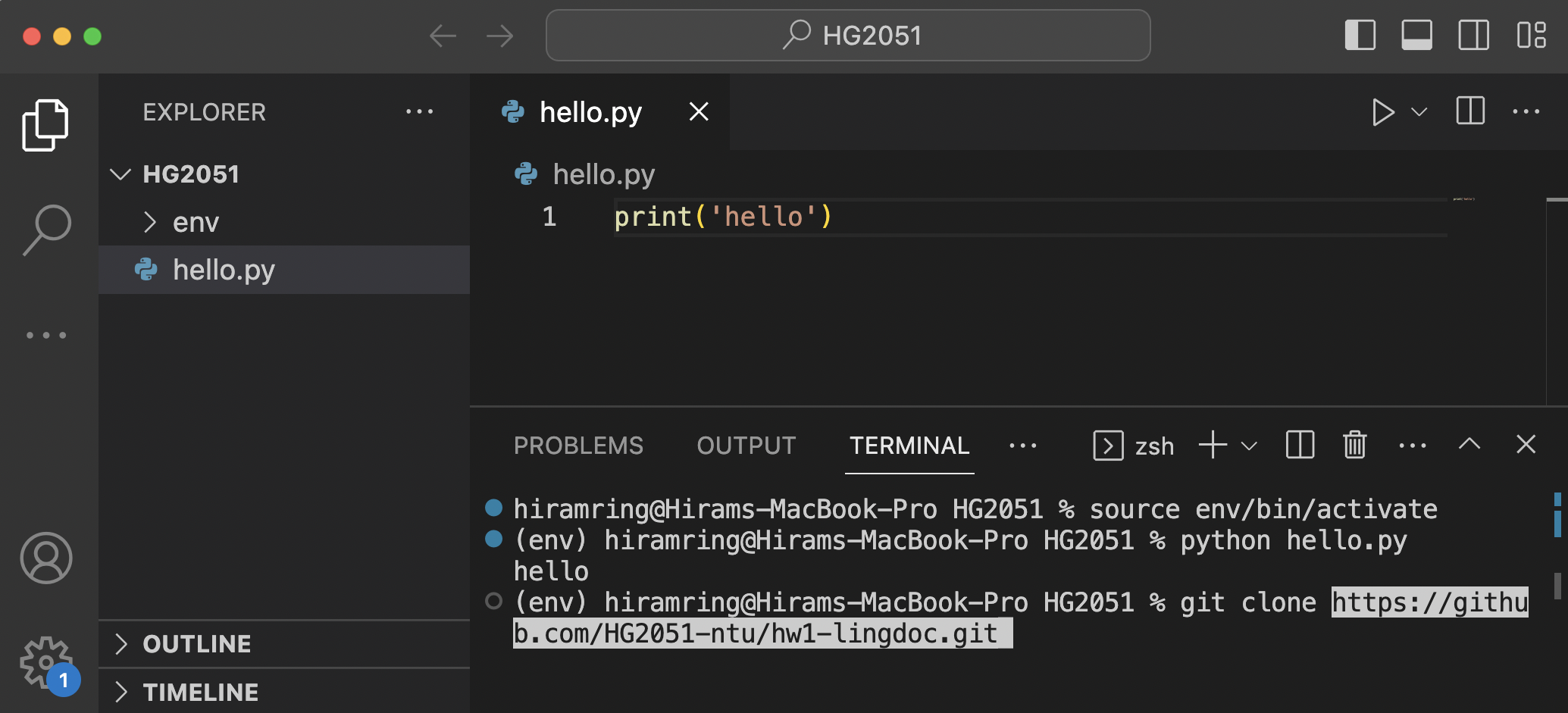Screen dimensions: 1568x713
Task: Switch to the OUTPUT tab
Action: pos(746,446)
